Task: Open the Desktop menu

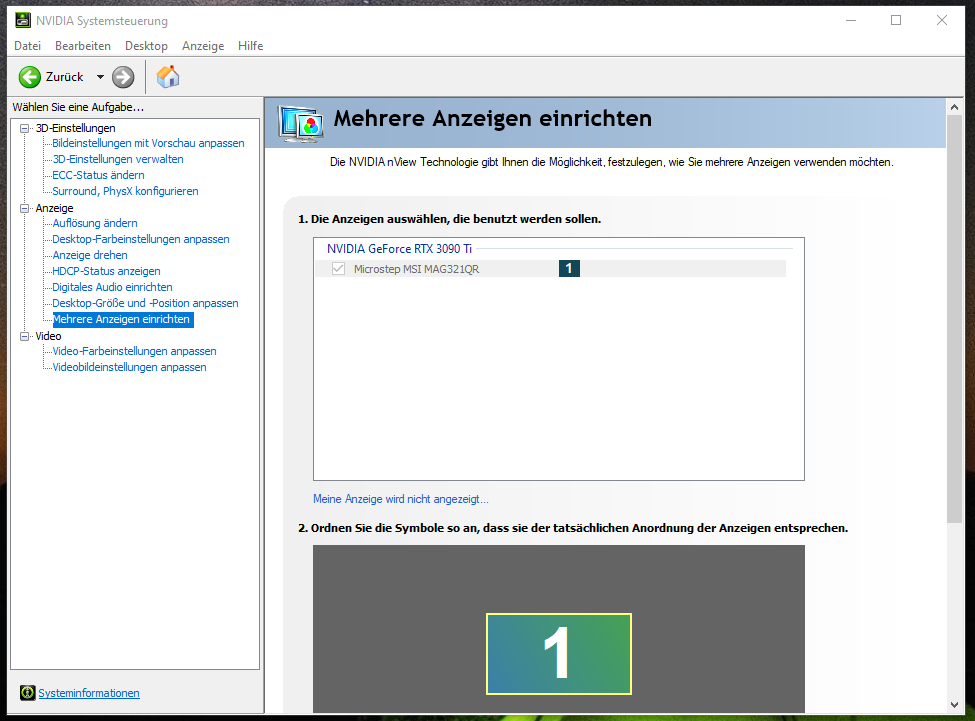Action: (146, 46)
